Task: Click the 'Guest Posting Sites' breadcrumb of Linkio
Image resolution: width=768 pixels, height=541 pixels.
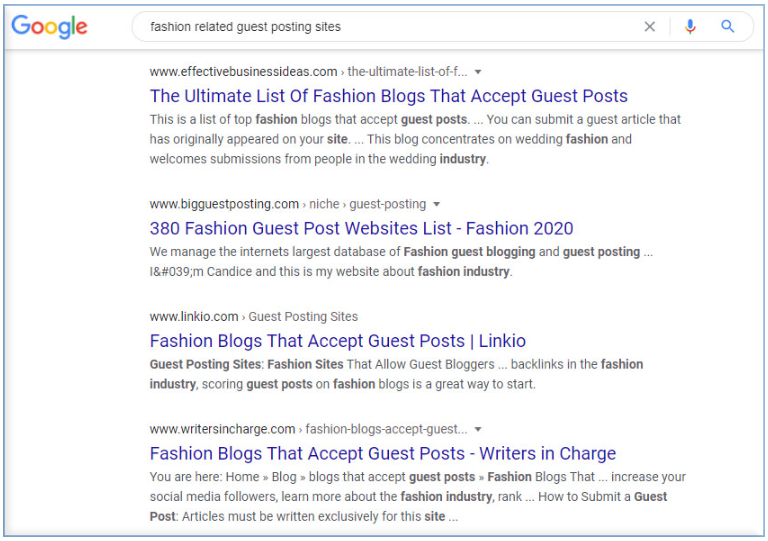Action: point(303,317)
